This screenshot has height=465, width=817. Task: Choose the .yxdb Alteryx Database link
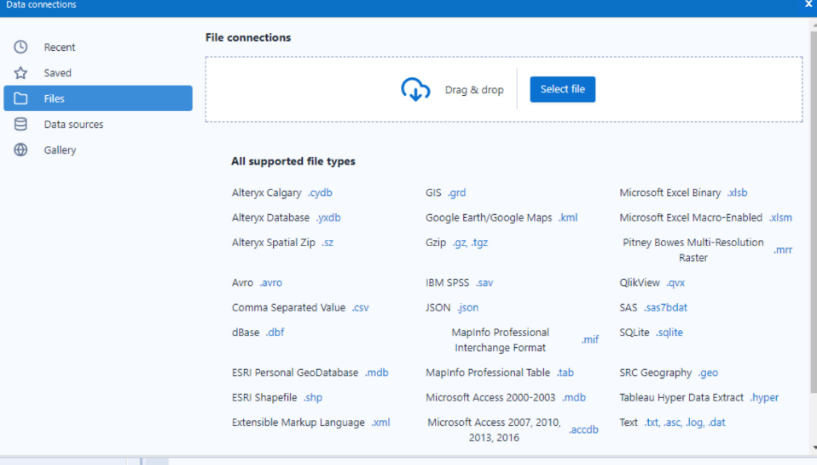[x=328, y=217]
